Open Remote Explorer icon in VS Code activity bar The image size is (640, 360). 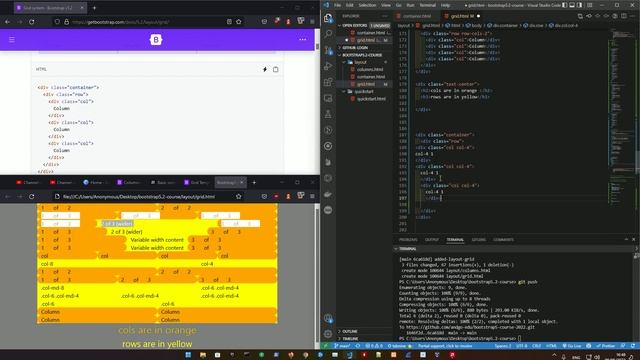coord(328,98)
